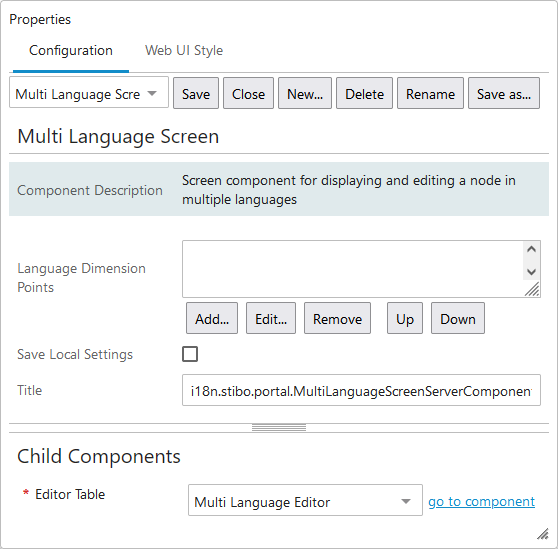Open the Web UI Style tab

click(x=184, y=51)
